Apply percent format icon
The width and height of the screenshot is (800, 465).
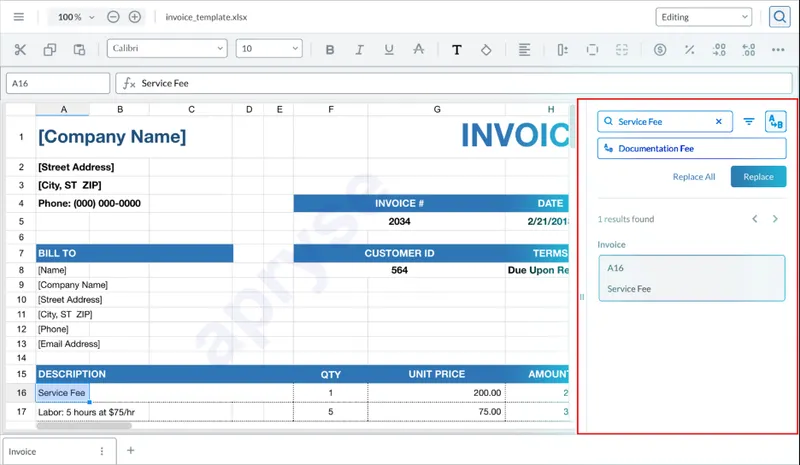[689, 50]
